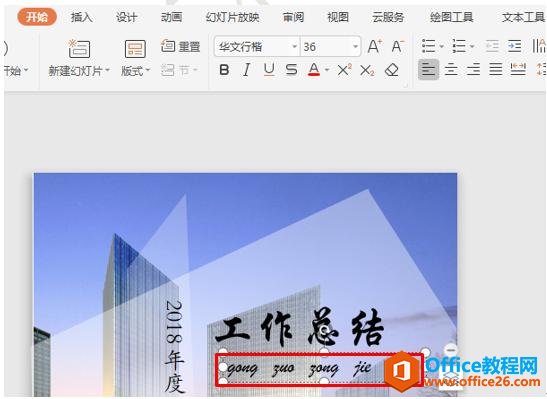Select align center
This screenshot has height=399, width=547.
451,70
